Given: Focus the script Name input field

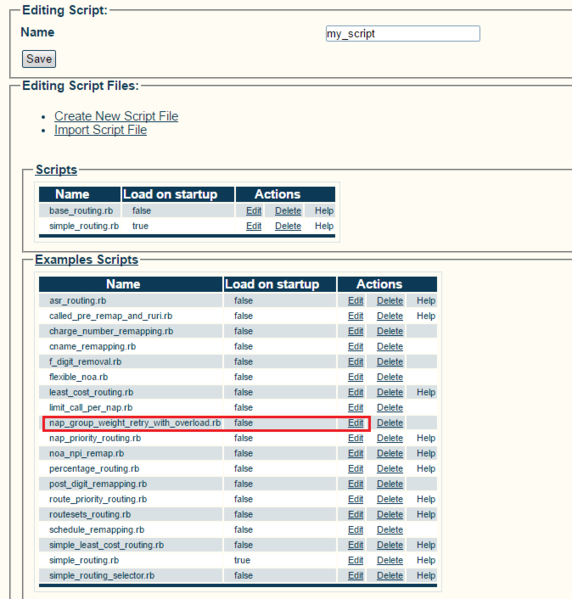Looking at the screenshot, I should tap(403, 34).
